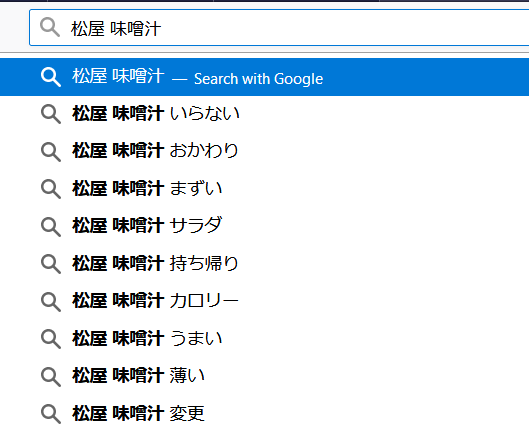This screenshot has width=529, height=436.
Task: Pick the suggestion '松屋 味噌汁 まずい'
Action: tap(264, 189)
